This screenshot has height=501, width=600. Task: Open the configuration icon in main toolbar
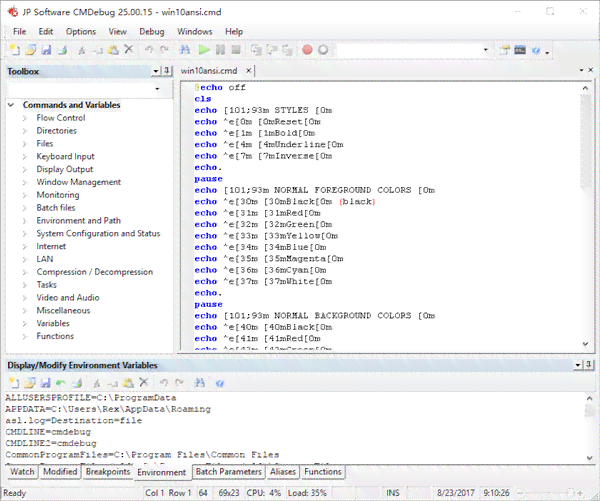pyautogui.click(x=504, y=50)
